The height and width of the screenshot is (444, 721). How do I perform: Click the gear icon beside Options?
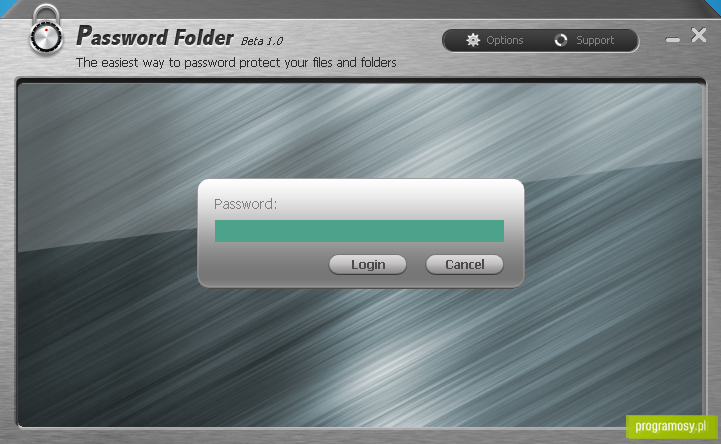(x=473, y=40)
